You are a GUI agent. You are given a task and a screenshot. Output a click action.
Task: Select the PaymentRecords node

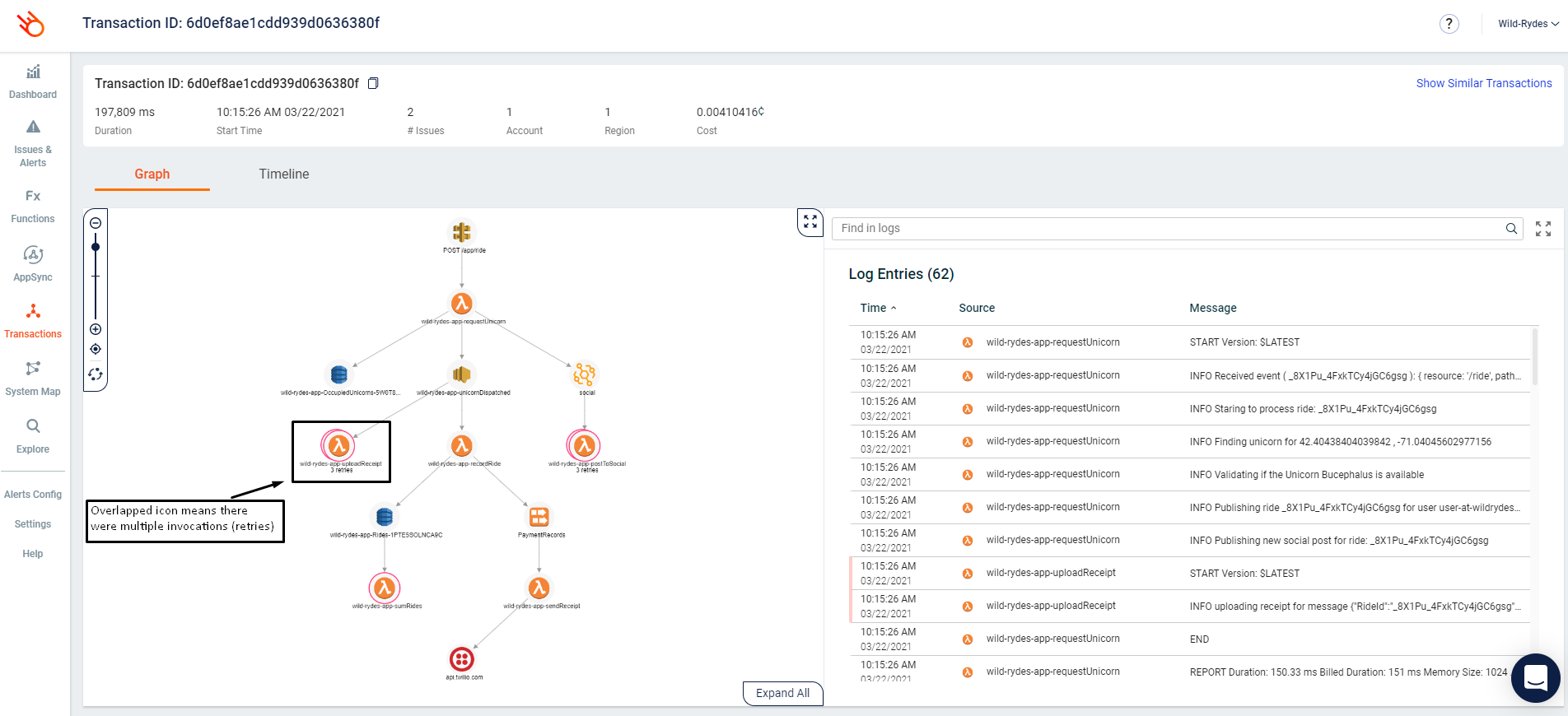pos(539,517)
